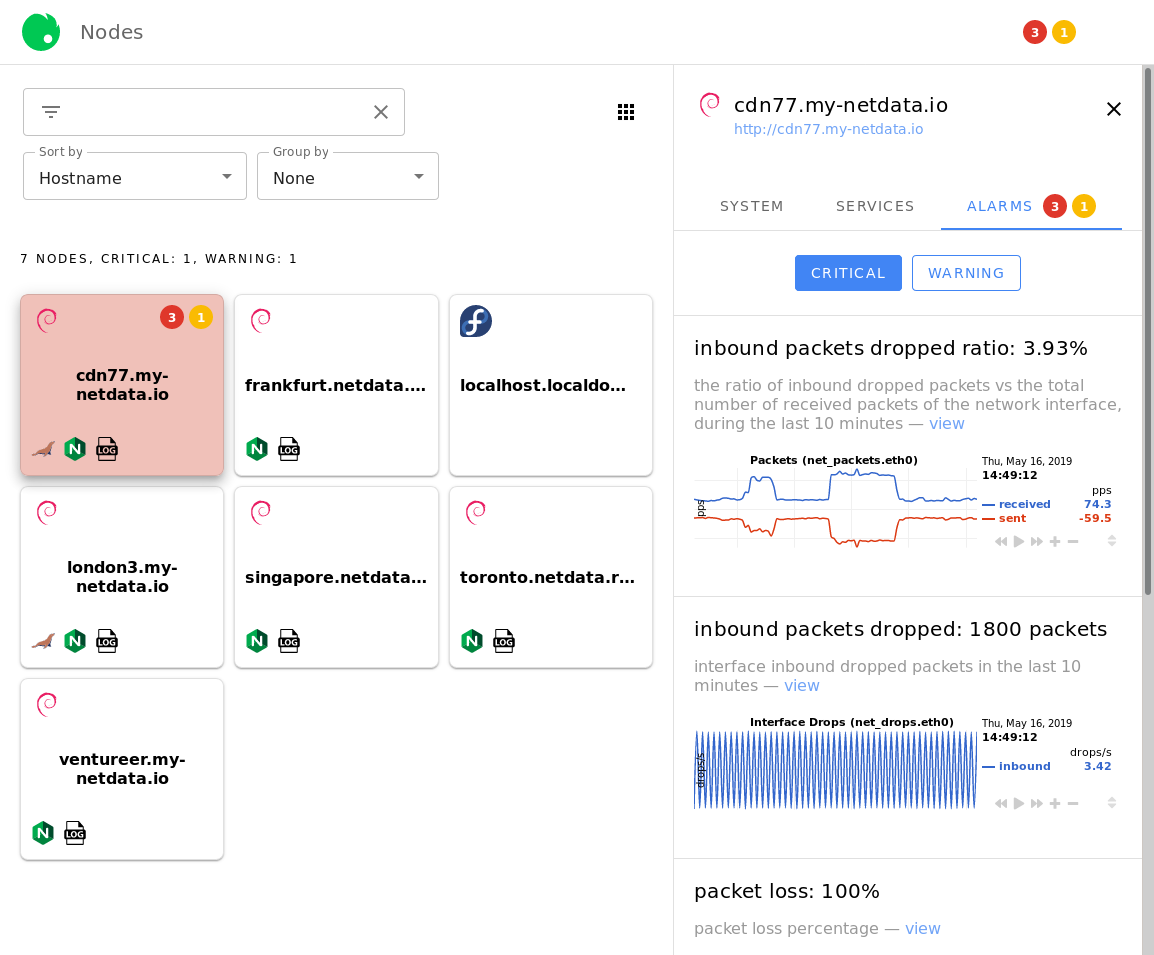
Task: Play the Interface Drops chart
Action: pos(1019,803)
